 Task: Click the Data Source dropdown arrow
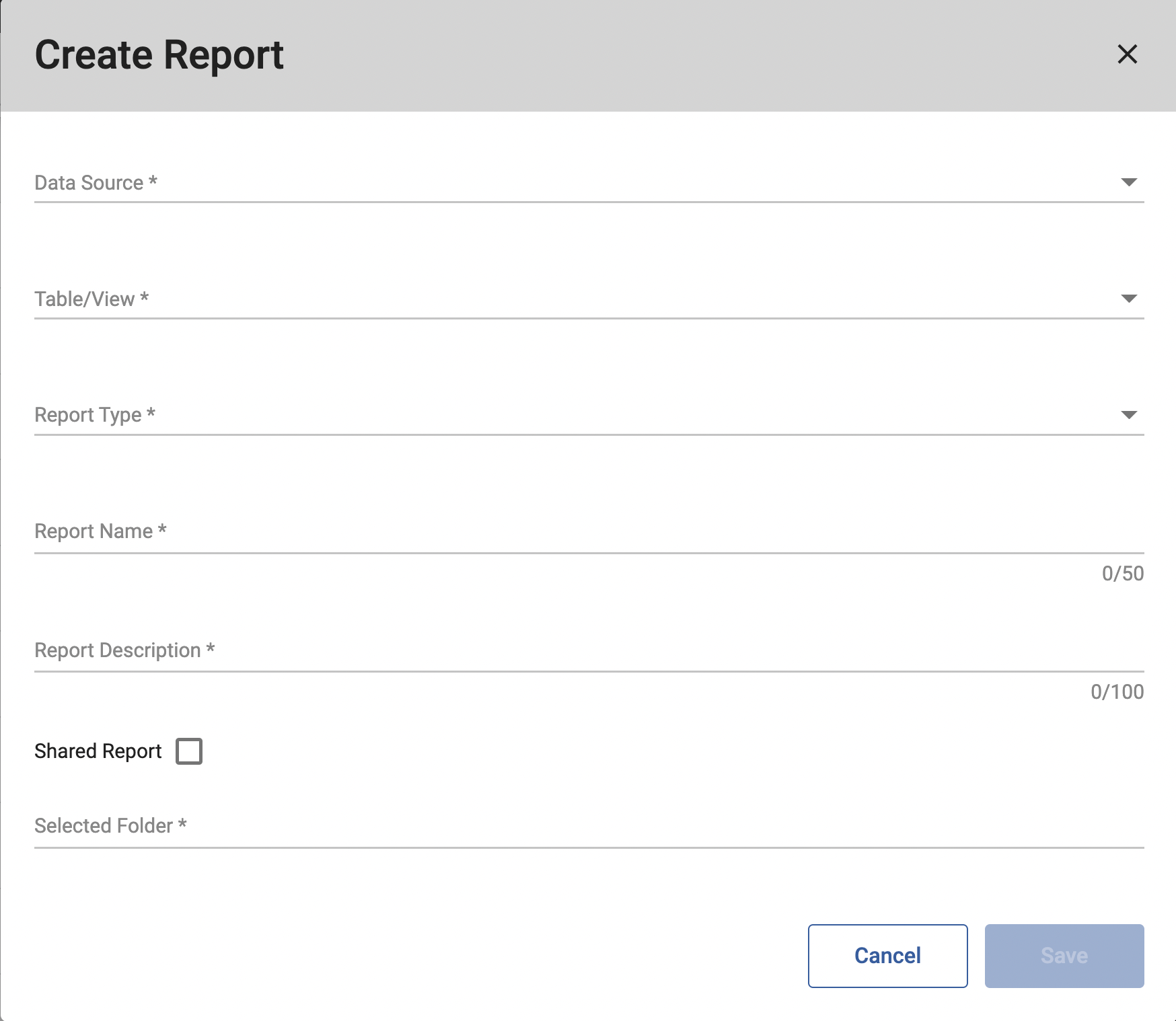point(1129,181)
